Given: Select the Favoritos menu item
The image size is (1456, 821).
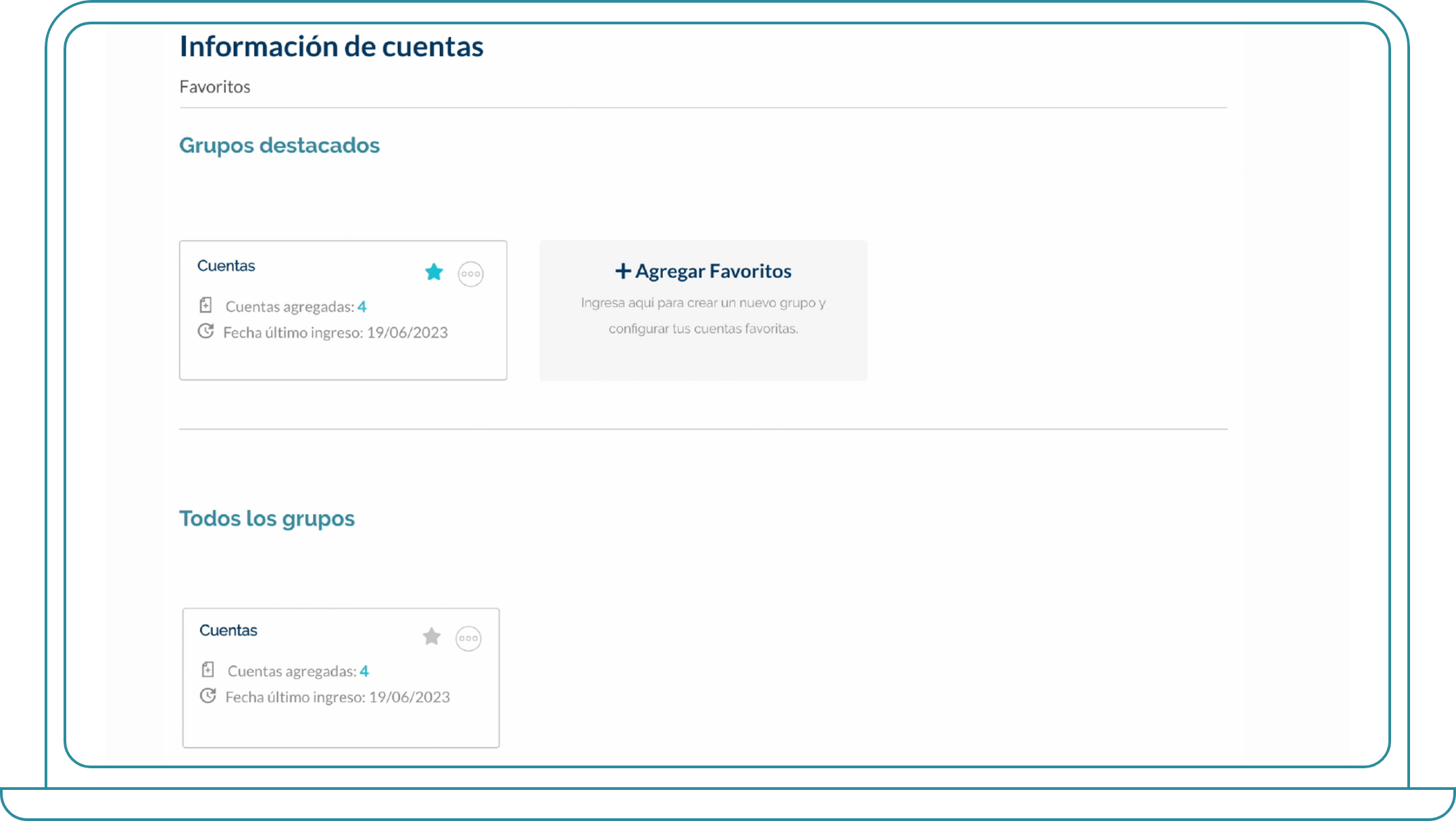Looking at the screenshot, I should 214,86.
